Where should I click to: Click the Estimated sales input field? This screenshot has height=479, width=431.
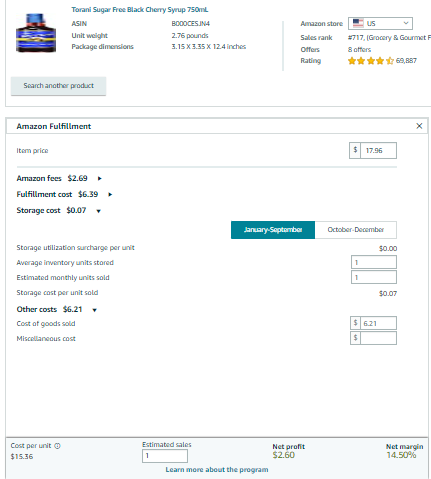(x=165, y=456)
